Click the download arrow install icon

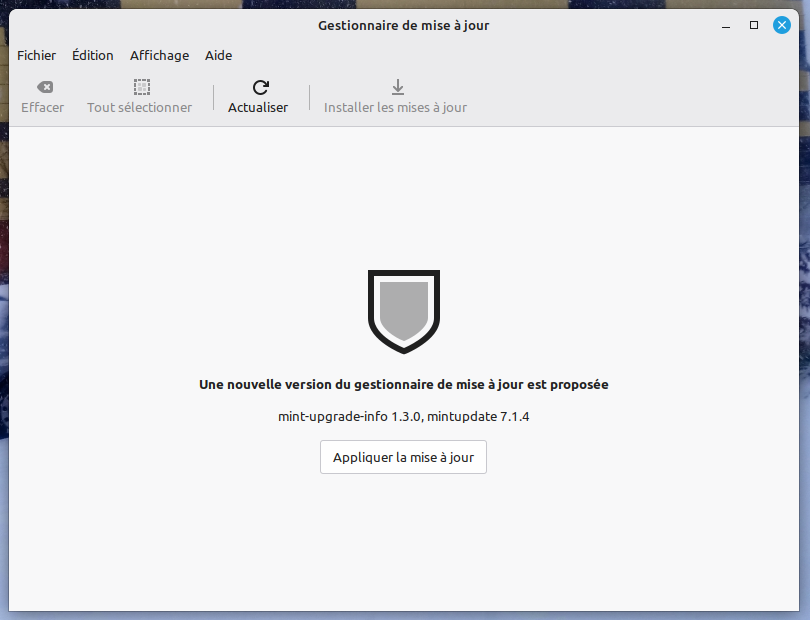click(397, 88)
